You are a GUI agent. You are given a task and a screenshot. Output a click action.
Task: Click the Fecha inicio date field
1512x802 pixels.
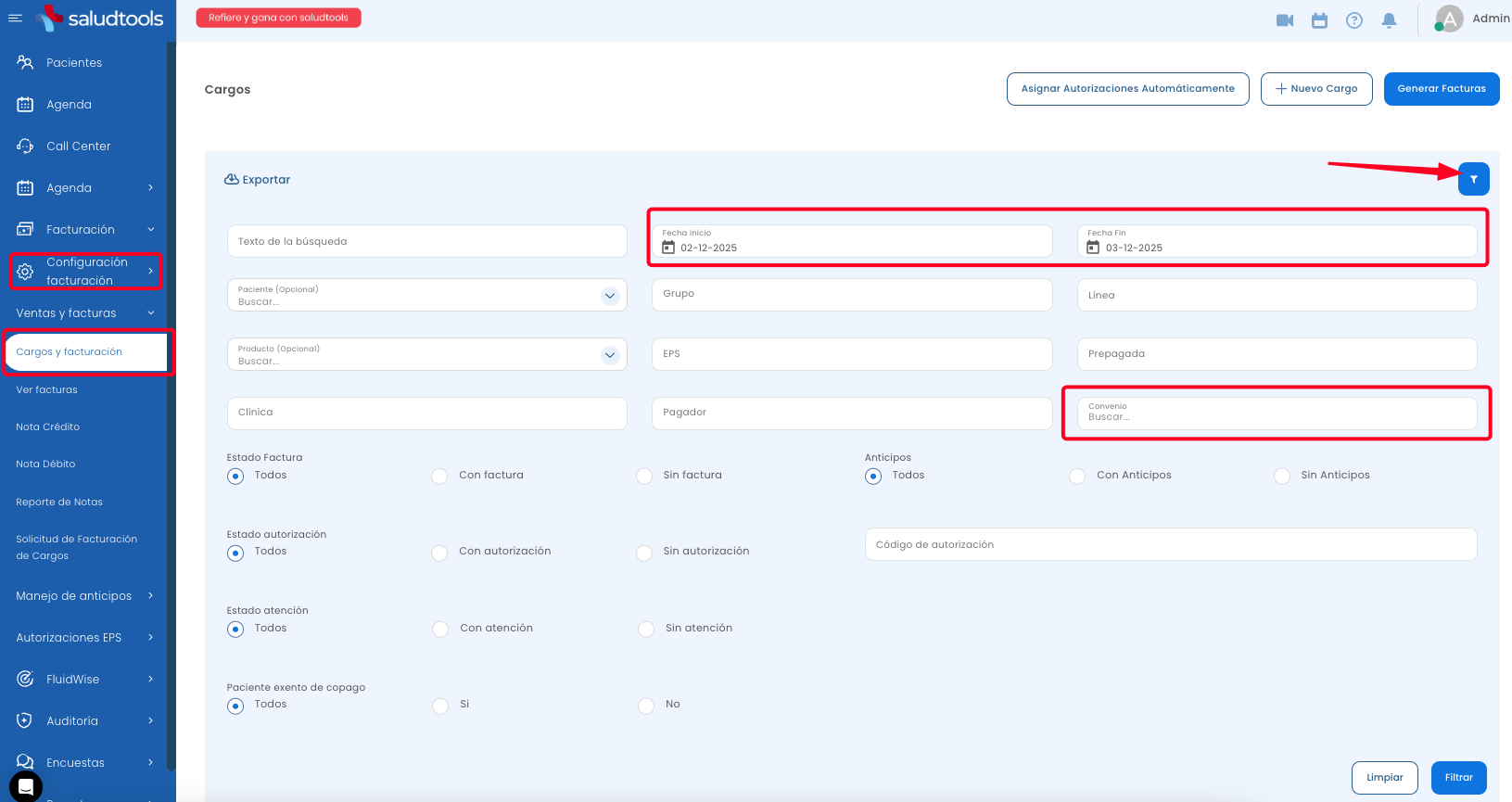pyautogui.click(x=851, y=242)
